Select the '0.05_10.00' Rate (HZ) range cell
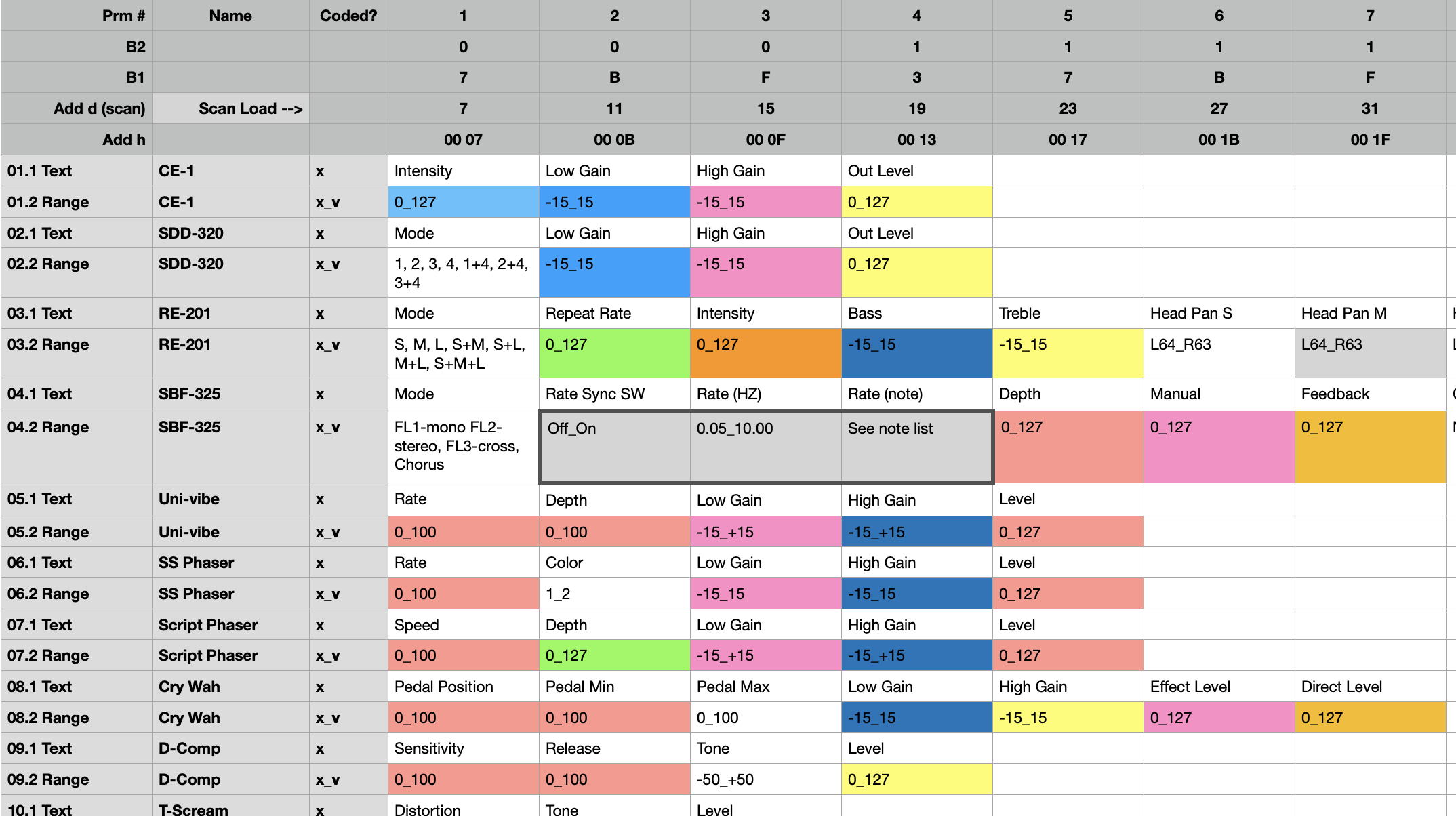This screenshot has height=816, width=1456. pyautogui.click(x=766, y=447)
